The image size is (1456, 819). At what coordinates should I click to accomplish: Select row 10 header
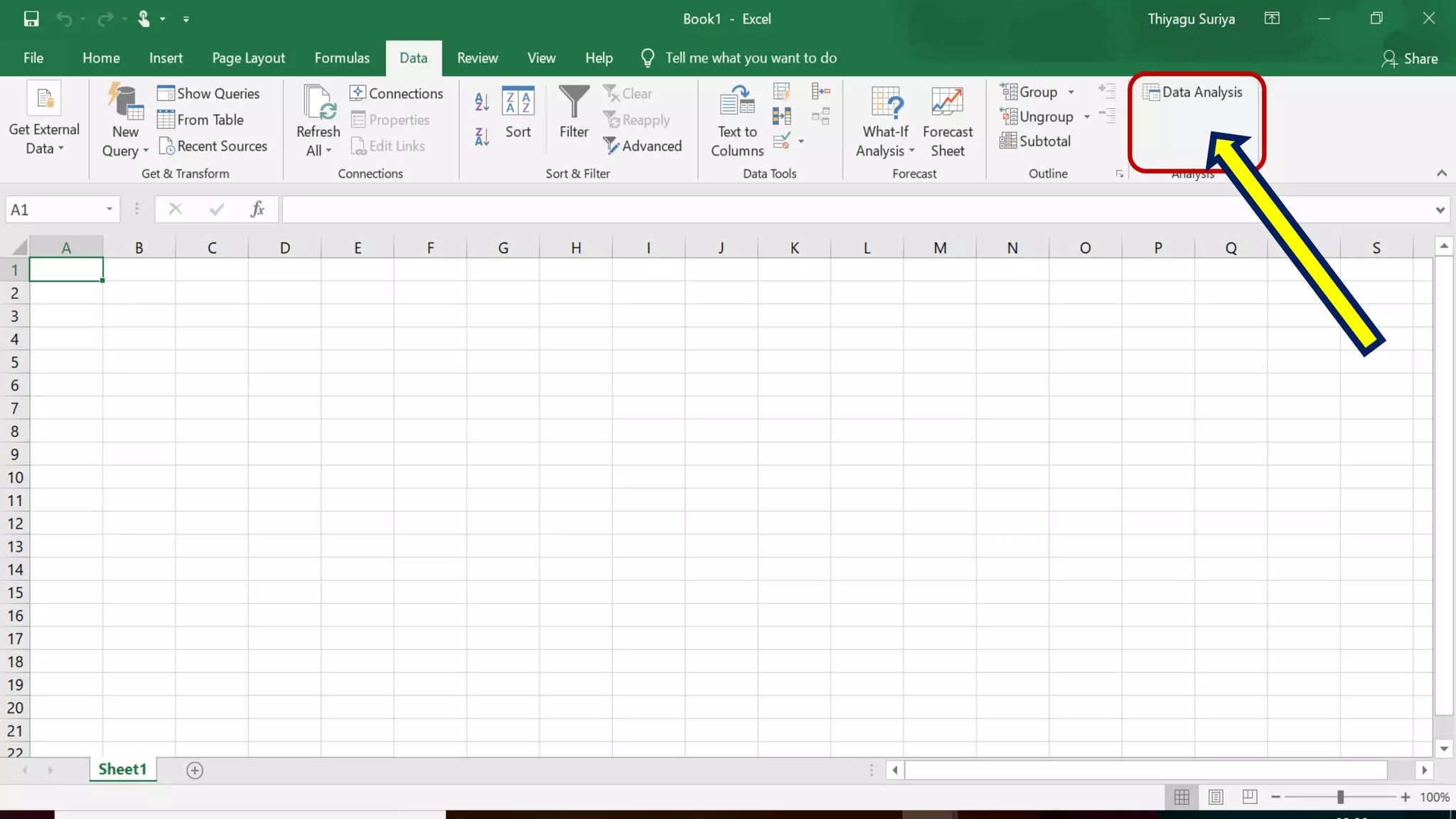(x=15, y=478)
